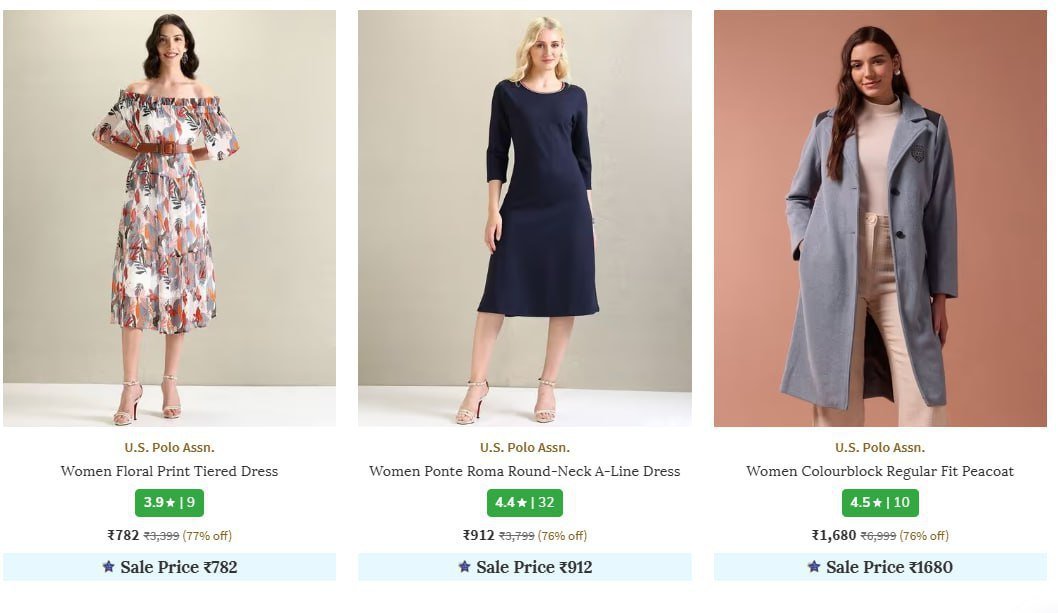
Task: Open Women Ponte Roma Round-Neck A-Line Dress link
Action: click(x=524, y=471)
